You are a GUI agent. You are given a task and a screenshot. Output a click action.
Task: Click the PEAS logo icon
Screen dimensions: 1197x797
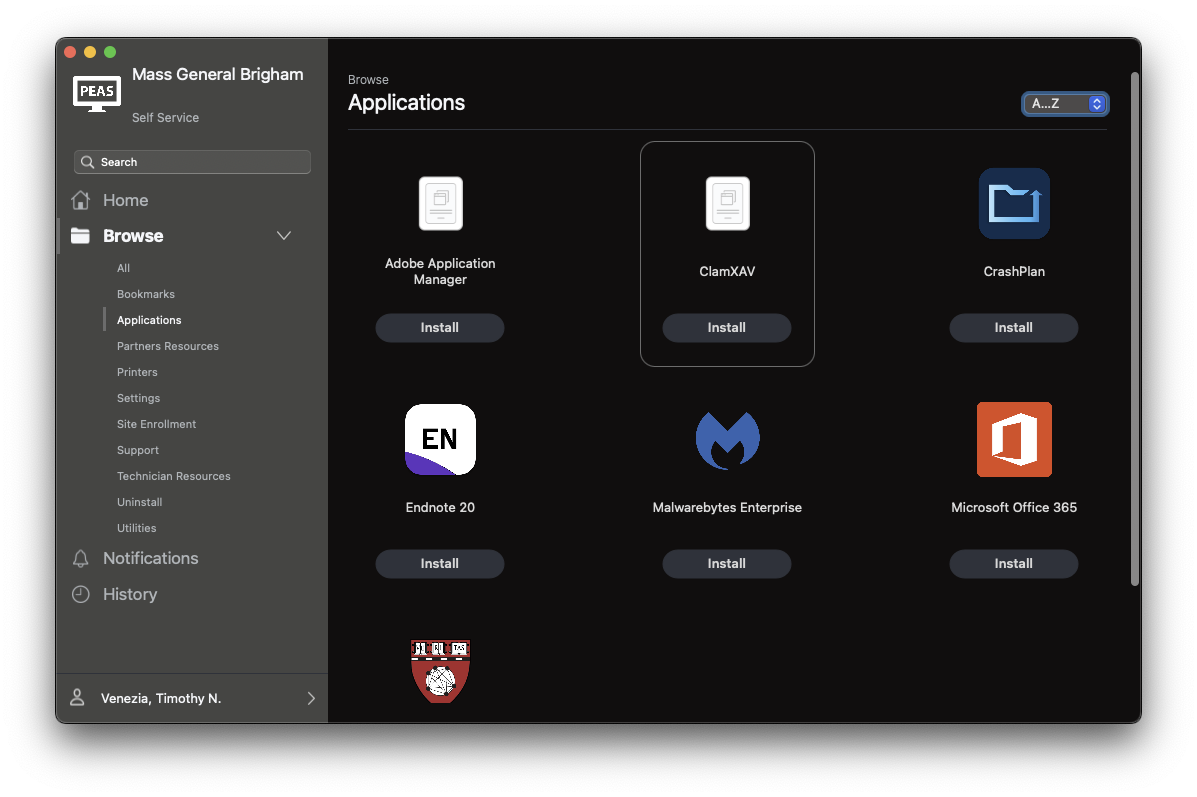[97, 93]
